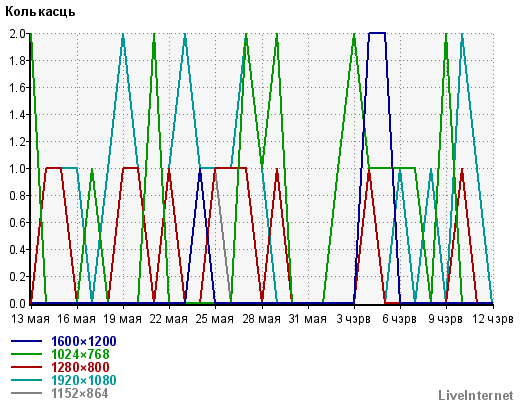Click the 0.2 y-axis value
This screenshot has width=520, height=405.
coord(17,277)
